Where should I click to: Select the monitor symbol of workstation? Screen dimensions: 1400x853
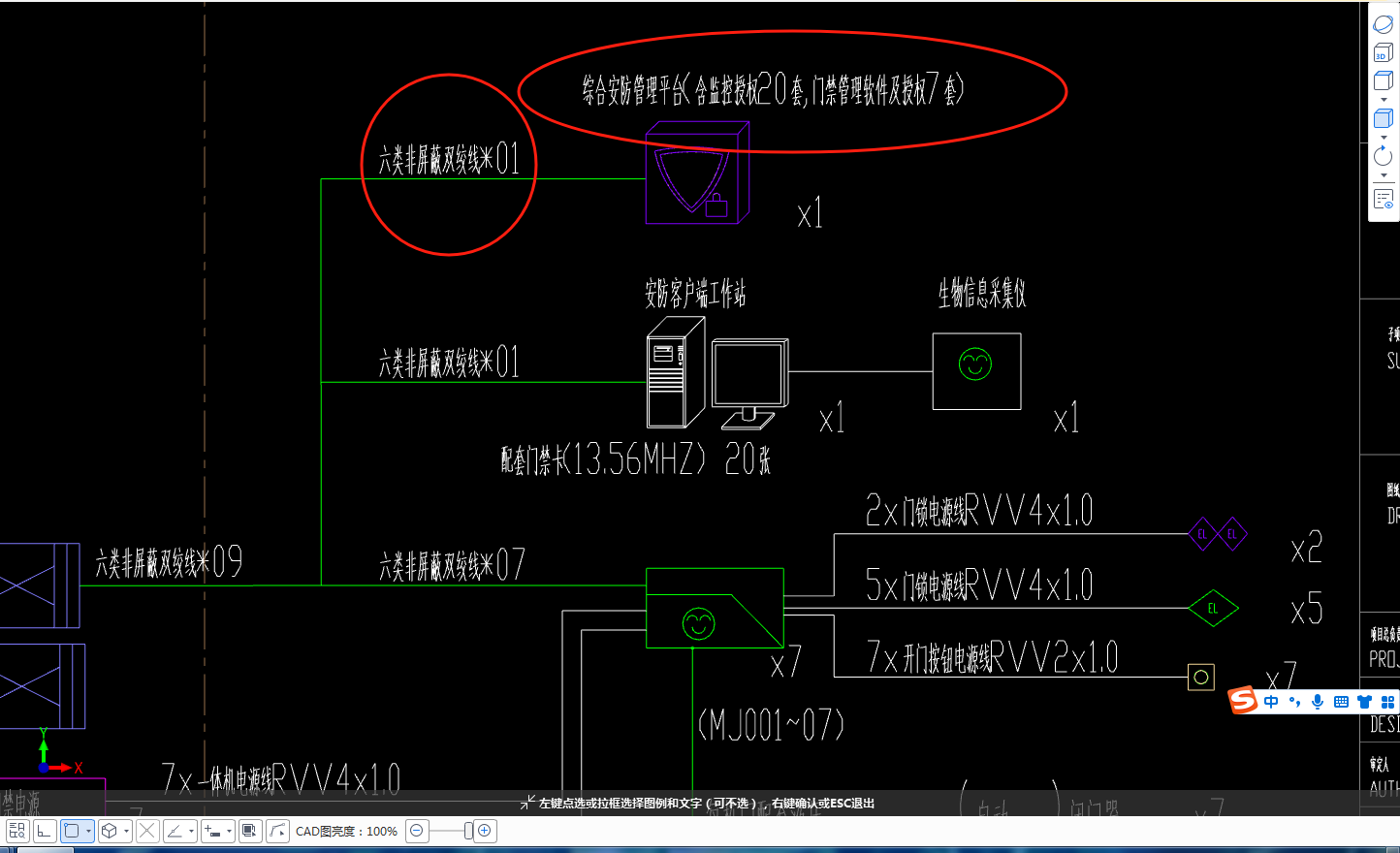point(749,384)
